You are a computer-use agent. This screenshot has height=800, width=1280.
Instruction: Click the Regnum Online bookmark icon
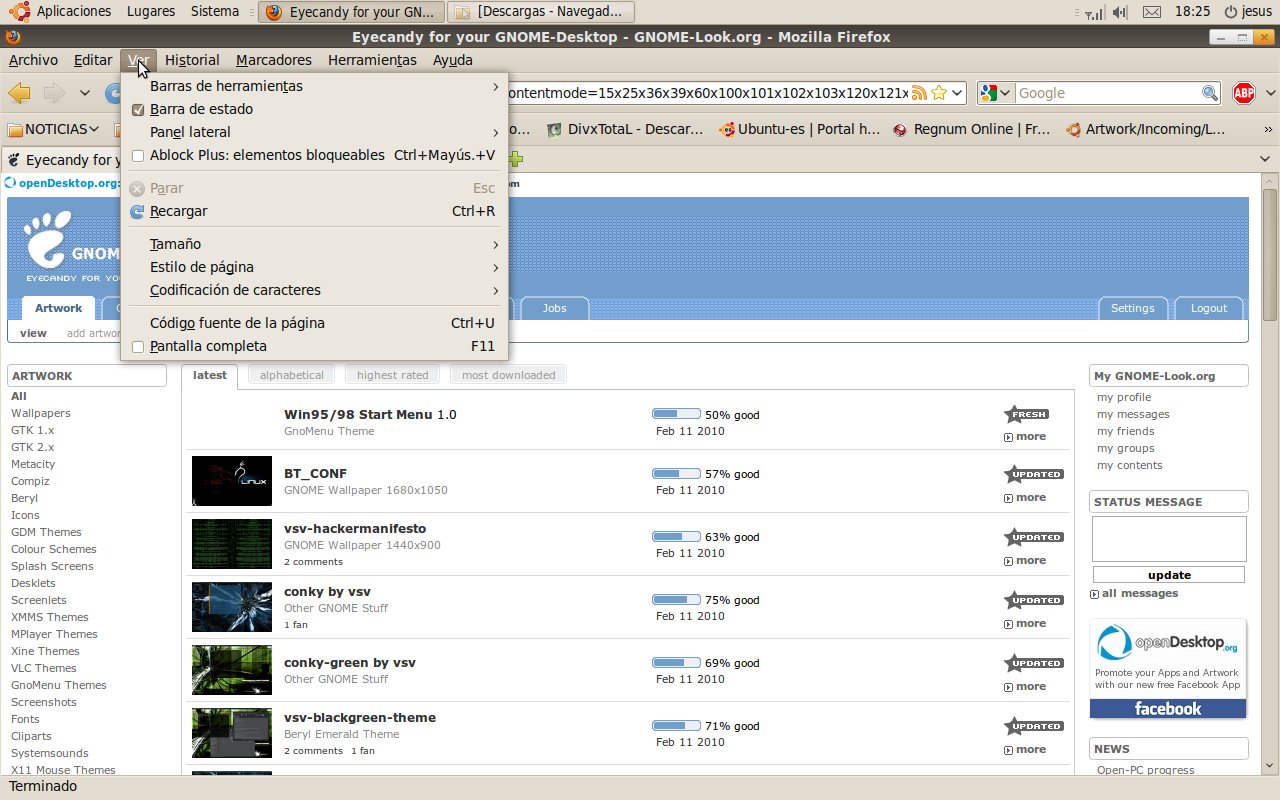[x=900, y=129]
